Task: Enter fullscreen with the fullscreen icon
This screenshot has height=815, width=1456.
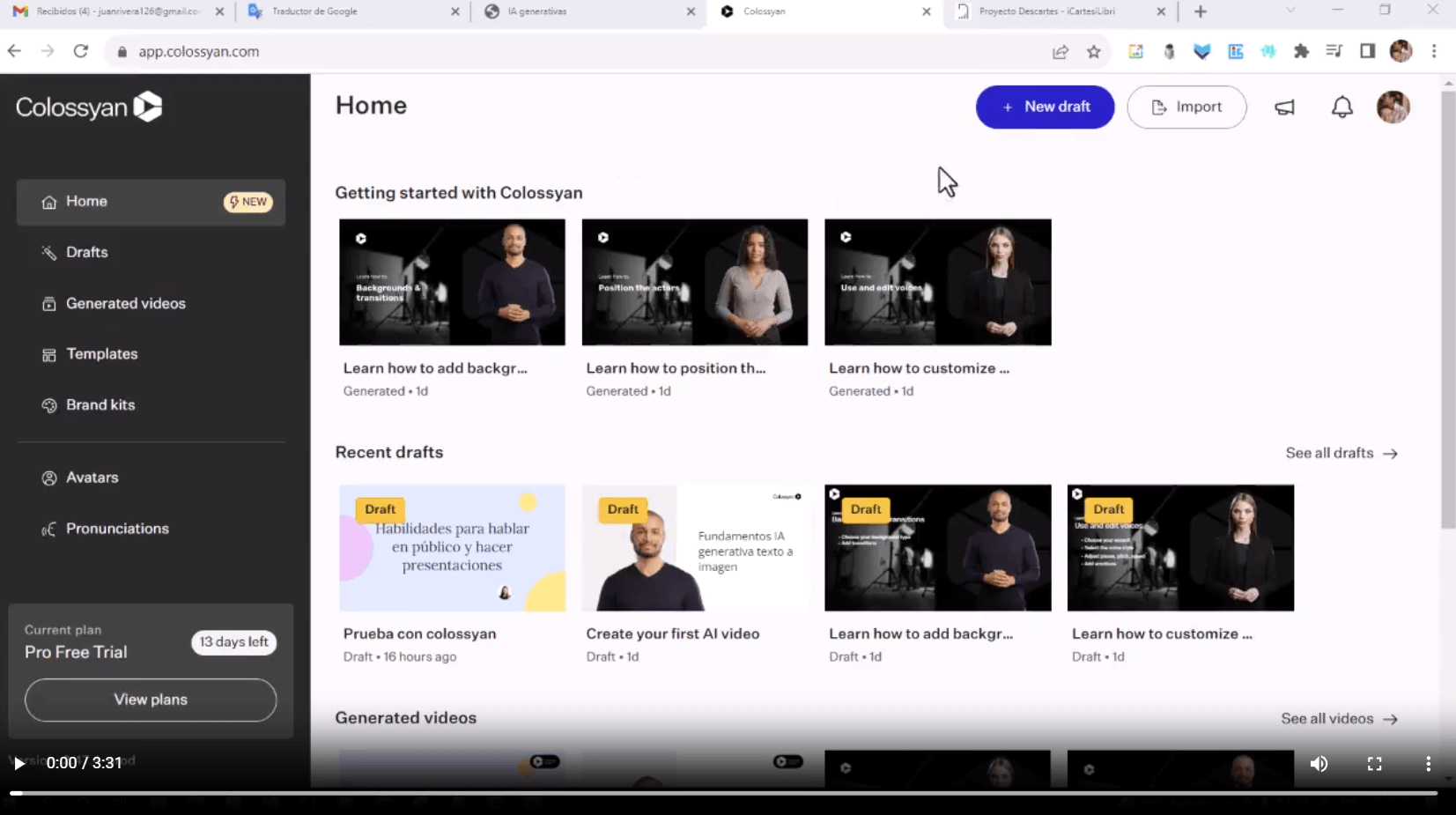Action: click(x=1374, y=764)
